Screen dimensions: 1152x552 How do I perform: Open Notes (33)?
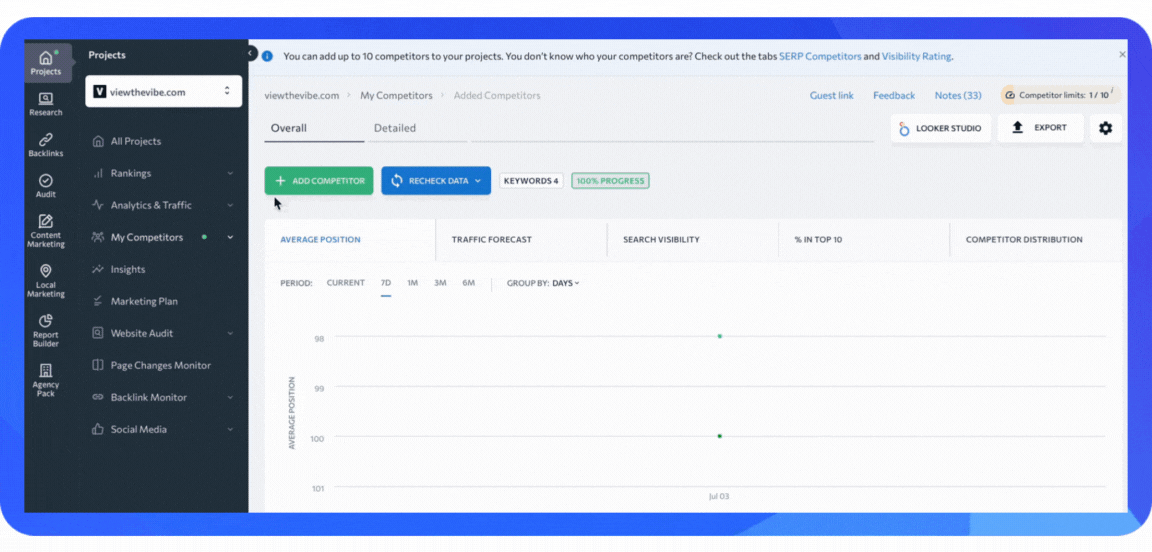(x=958, y=96)
